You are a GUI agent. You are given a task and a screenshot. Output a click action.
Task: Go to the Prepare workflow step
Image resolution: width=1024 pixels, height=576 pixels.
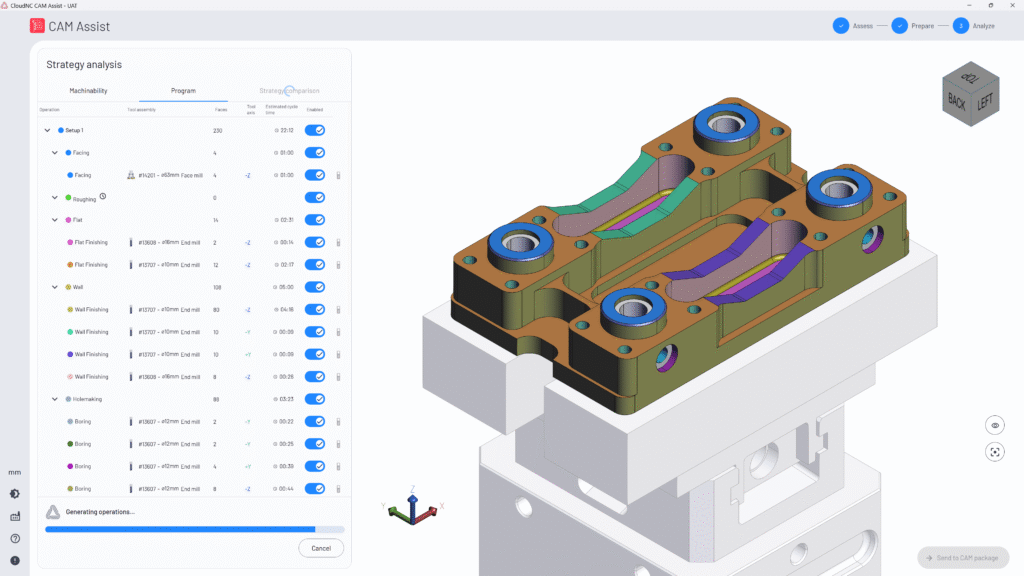(899, 26)
